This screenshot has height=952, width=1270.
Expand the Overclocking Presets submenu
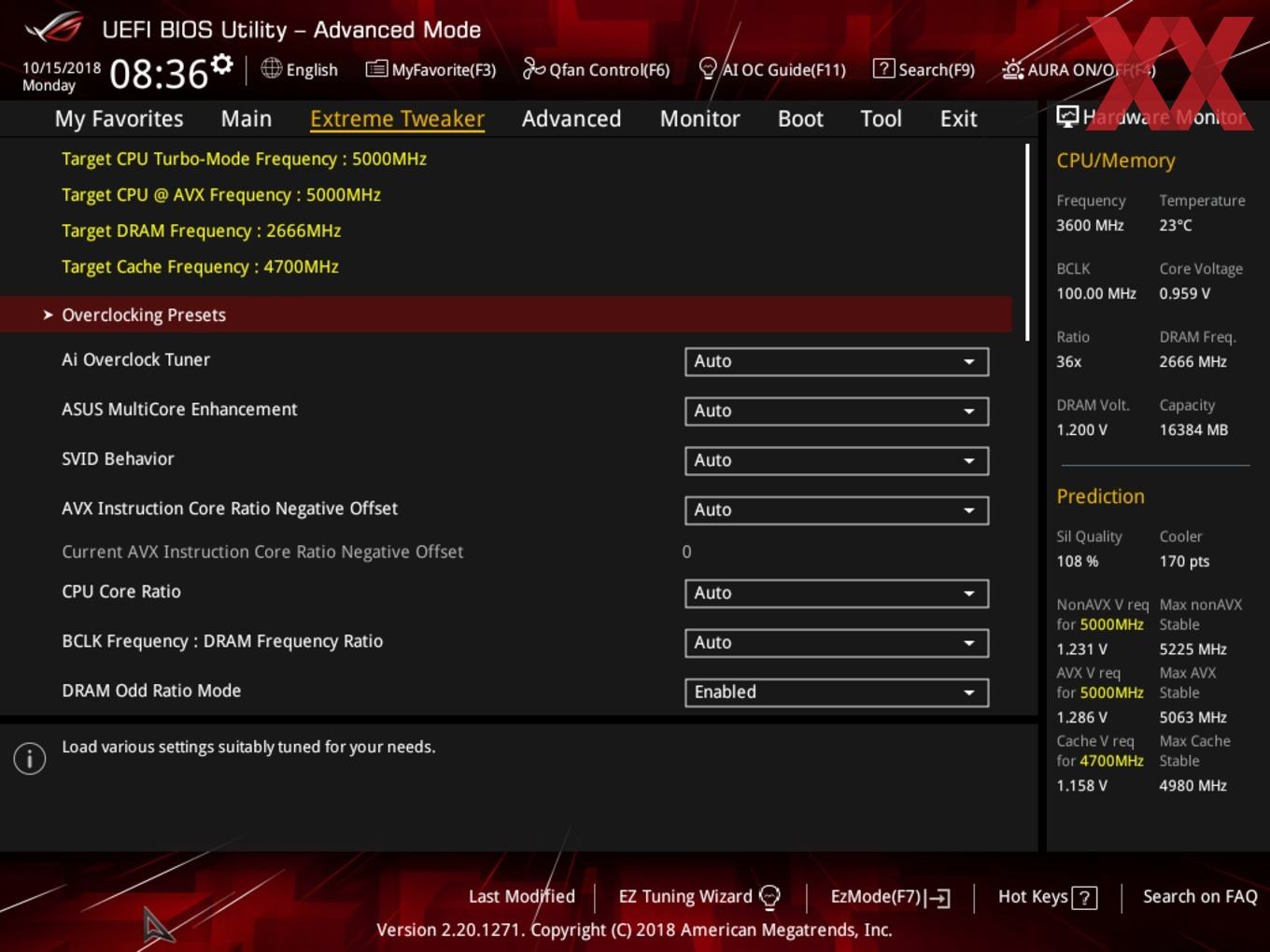point(506,315)
